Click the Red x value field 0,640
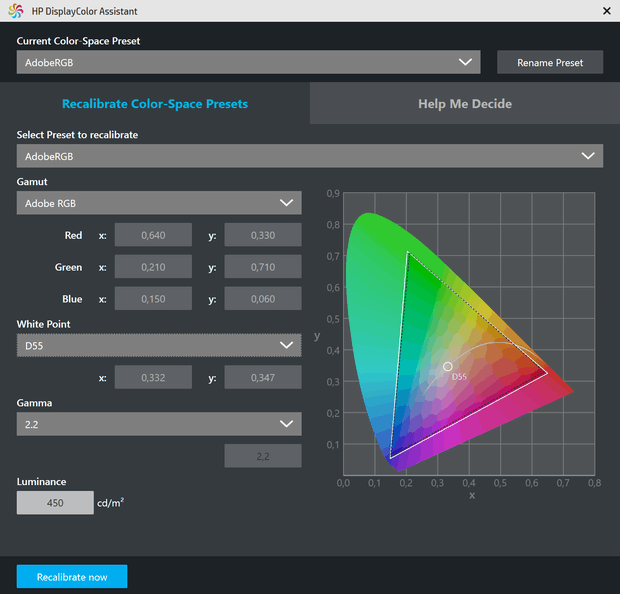This screenshot has width=620, height=594. click(x=153, y=235)
